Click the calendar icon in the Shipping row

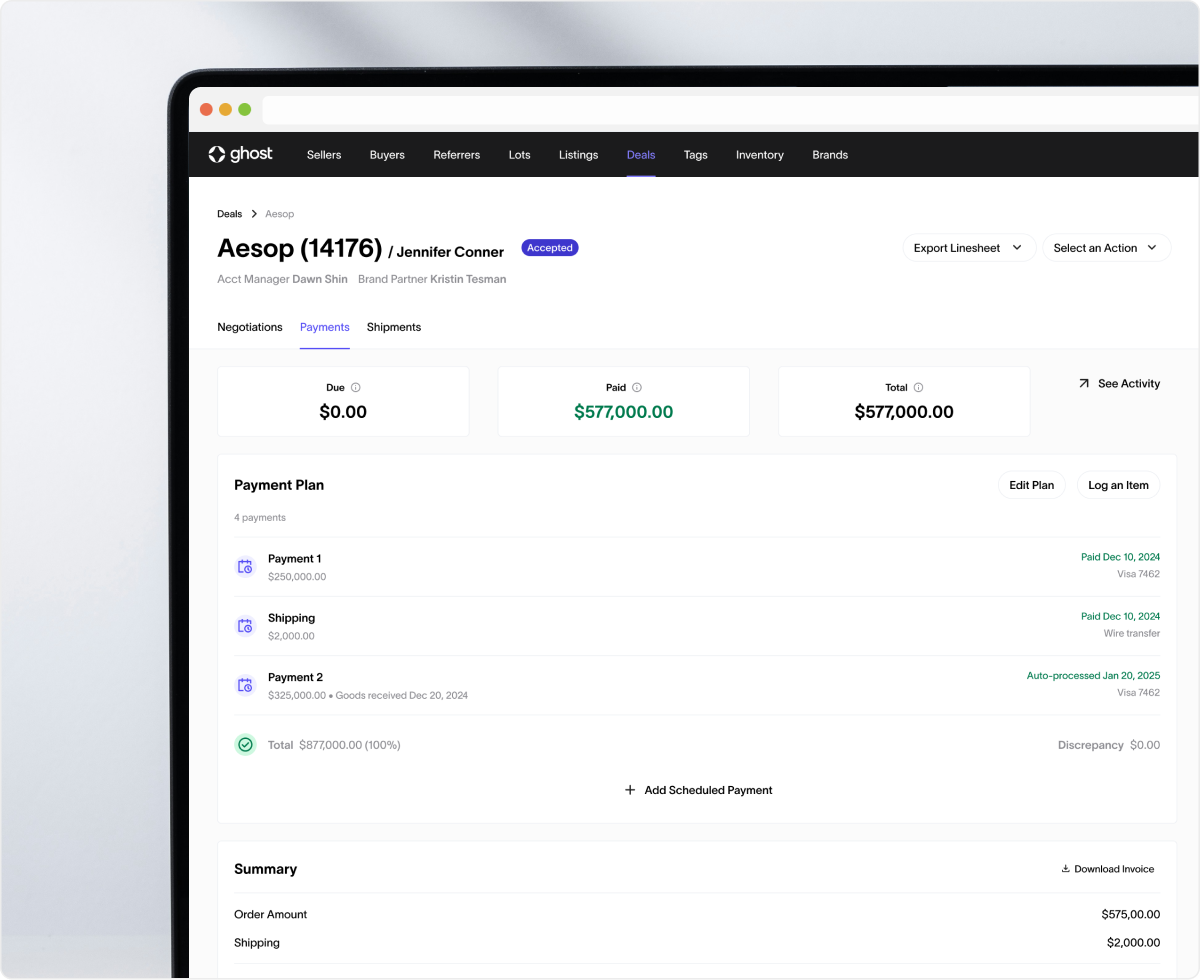245,626
